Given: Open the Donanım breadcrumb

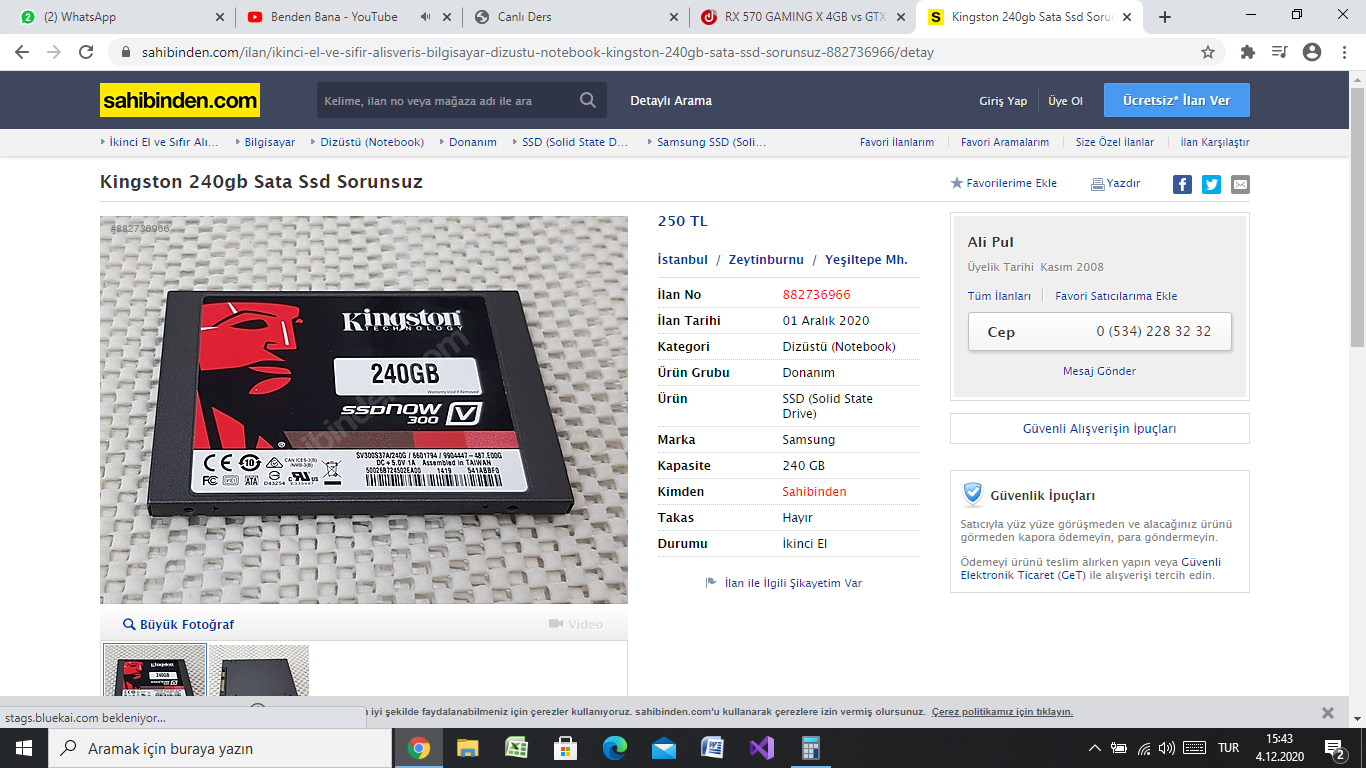Looking at the screenshot, I should click(x=473, y=142).
